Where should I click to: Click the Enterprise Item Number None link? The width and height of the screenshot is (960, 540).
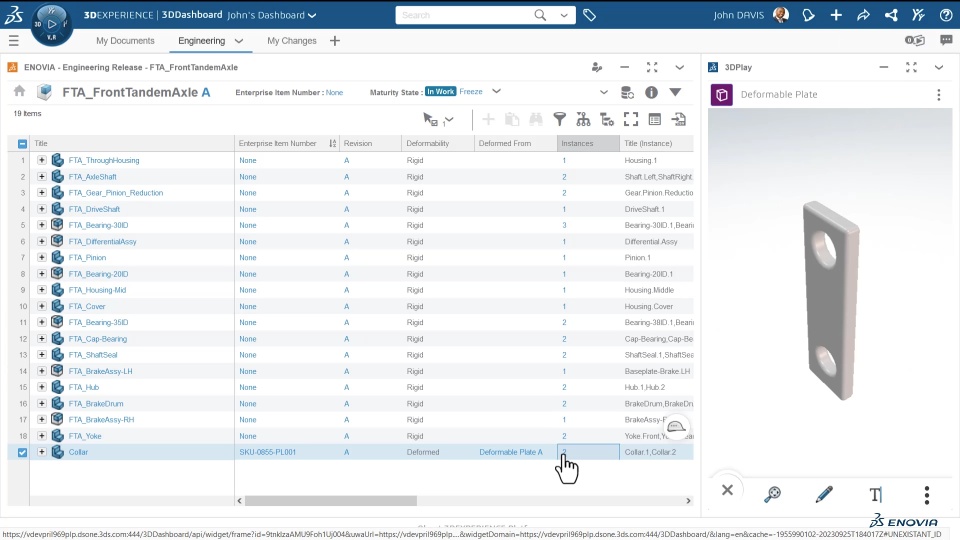(334, 92)
